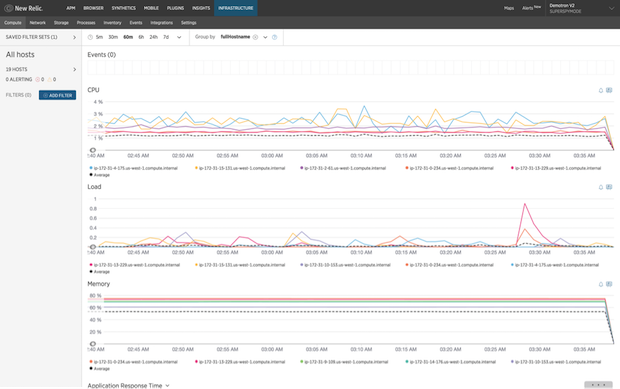Click the FILTERS (0) label

coord(18,95)
